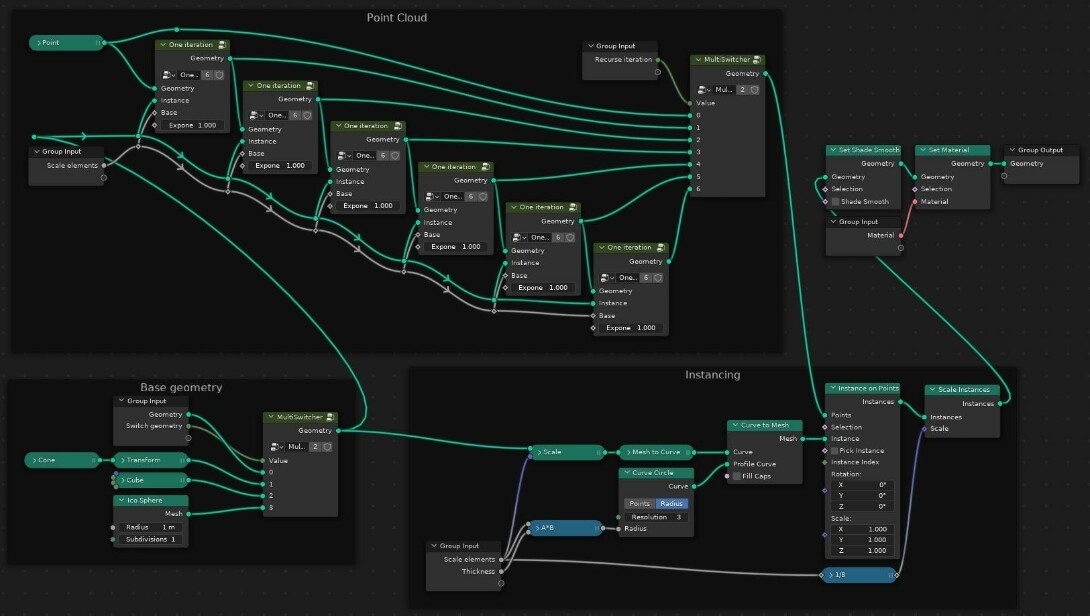Click Curve Circle Resolution 3 field

(656, 517)
